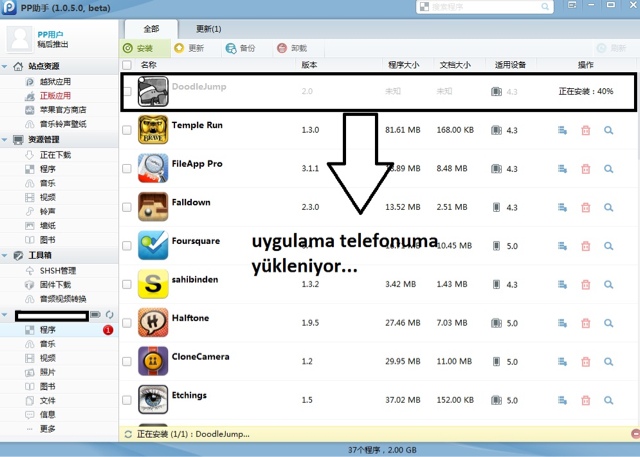
Task: Collapse the 资源管理 sidebar section
Action: (x=4, y=140)
